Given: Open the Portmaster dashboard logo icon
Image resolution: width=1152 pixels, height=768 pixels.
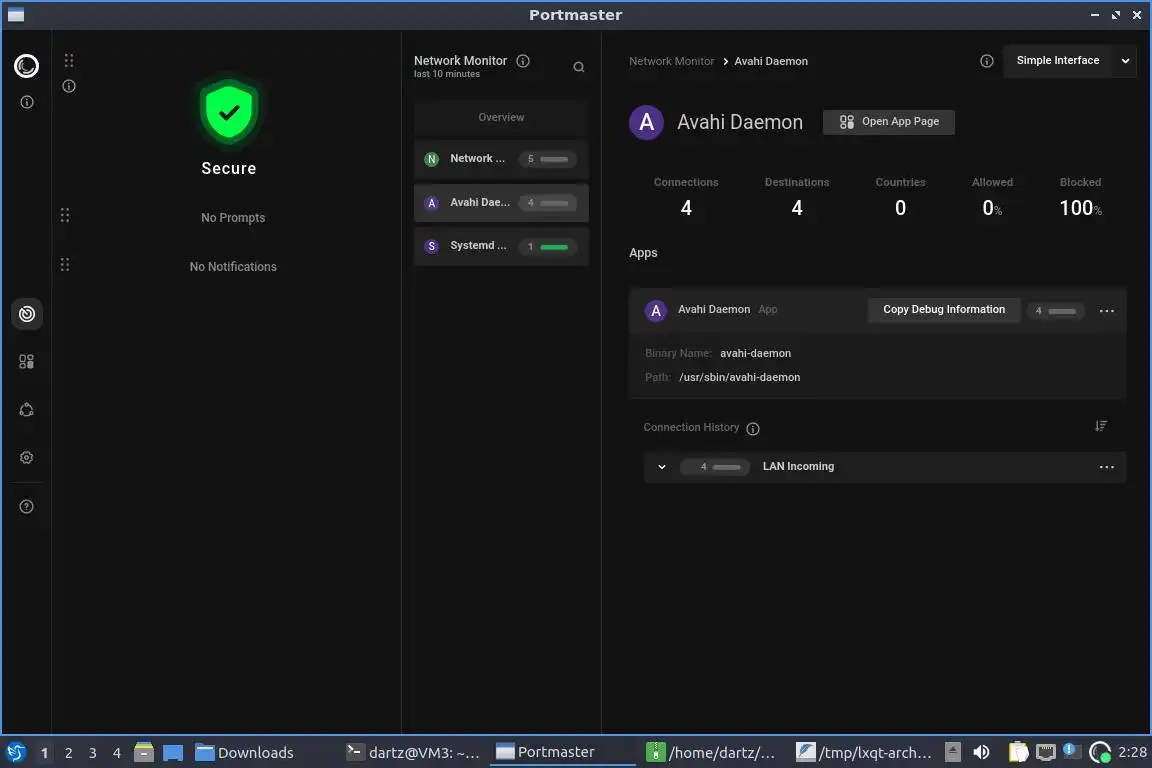Looking at the screenshot, I should point(26,66).
